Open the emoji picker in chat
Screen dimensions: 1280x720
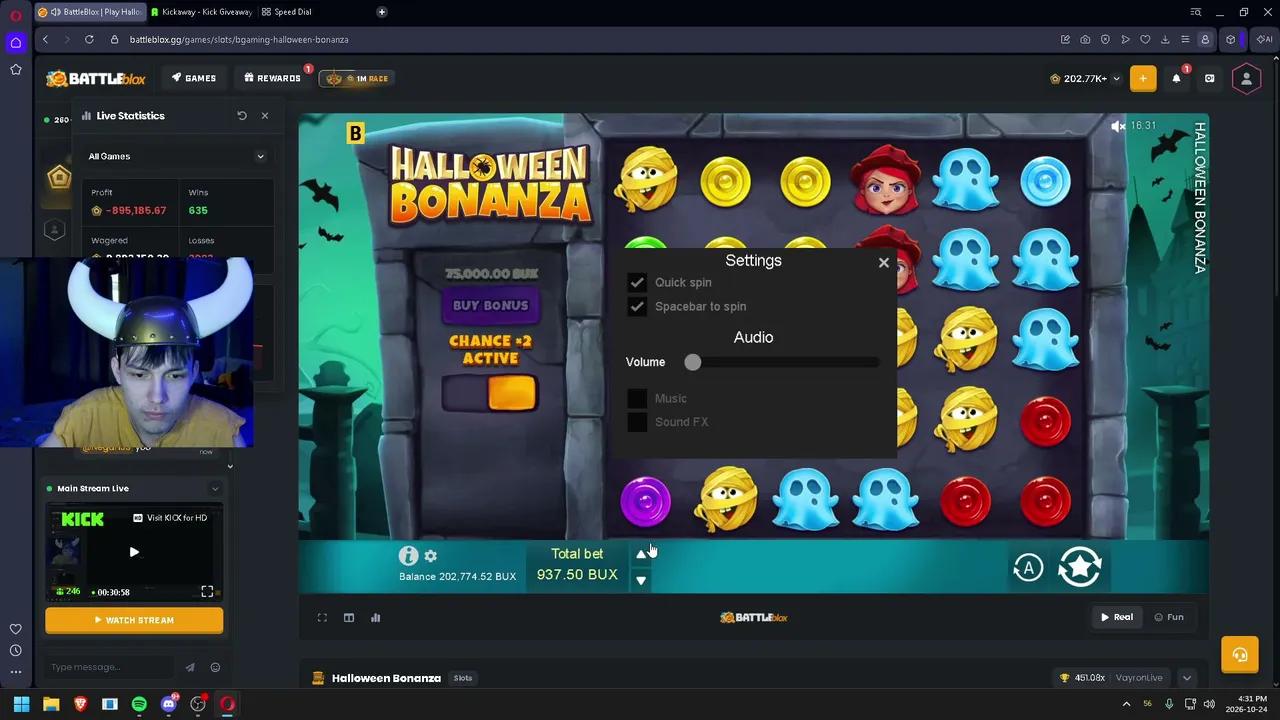tap(215, 667)
